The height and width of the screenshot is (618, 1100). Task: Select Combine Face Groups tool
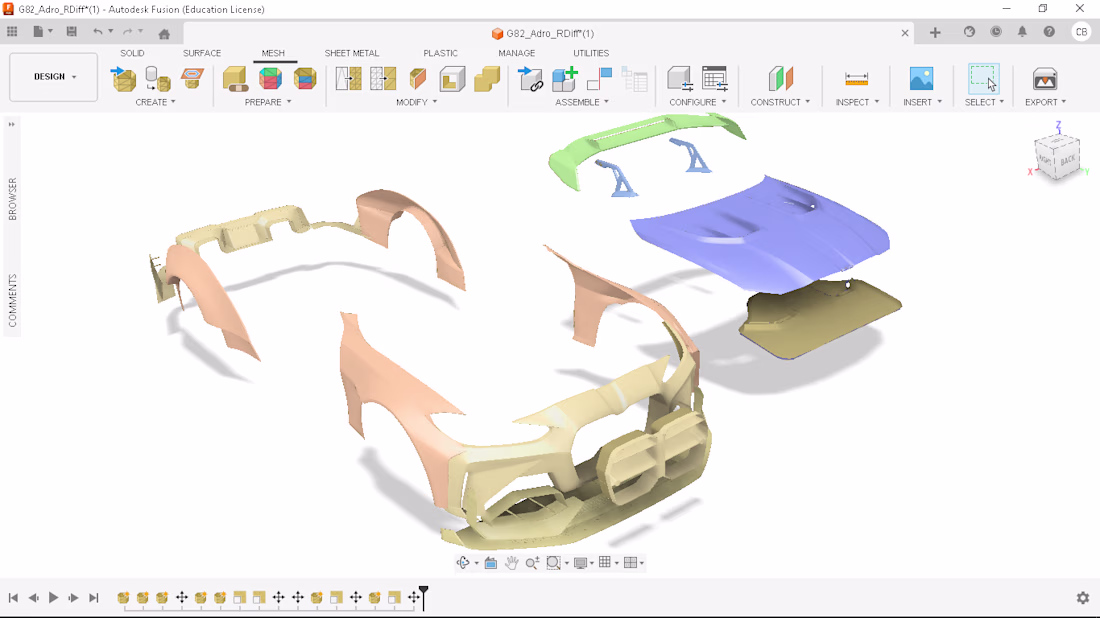pyautogui.click(x=304, y=79)
